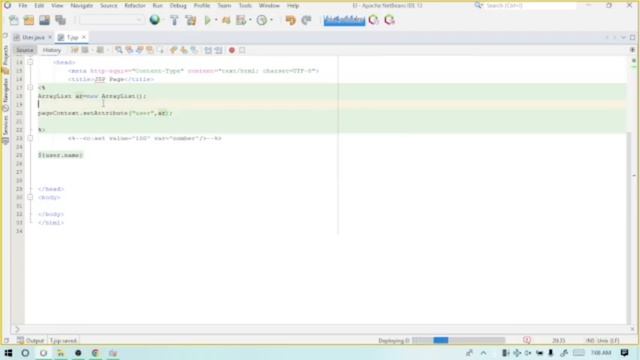Click the Open Project toolbar icon
This screenshot has width=640, height=360.
44,20
